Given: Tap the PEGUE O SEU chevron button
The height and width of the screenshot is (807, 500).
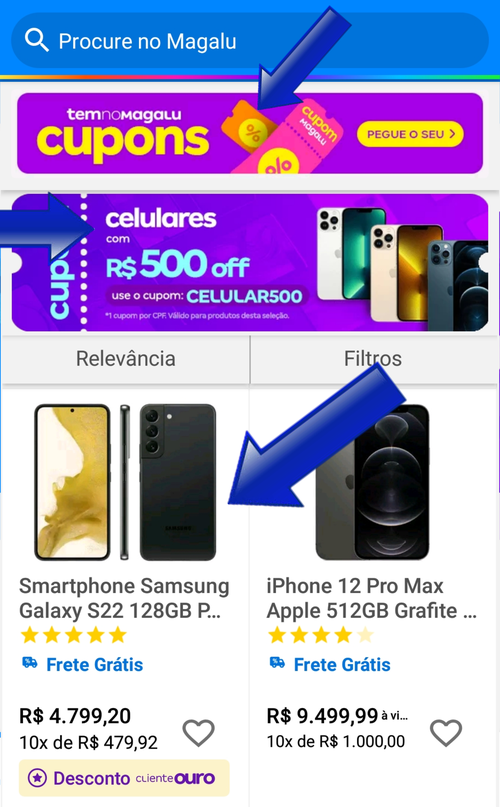Looking at the screenshot, I should tap(410, 134).
